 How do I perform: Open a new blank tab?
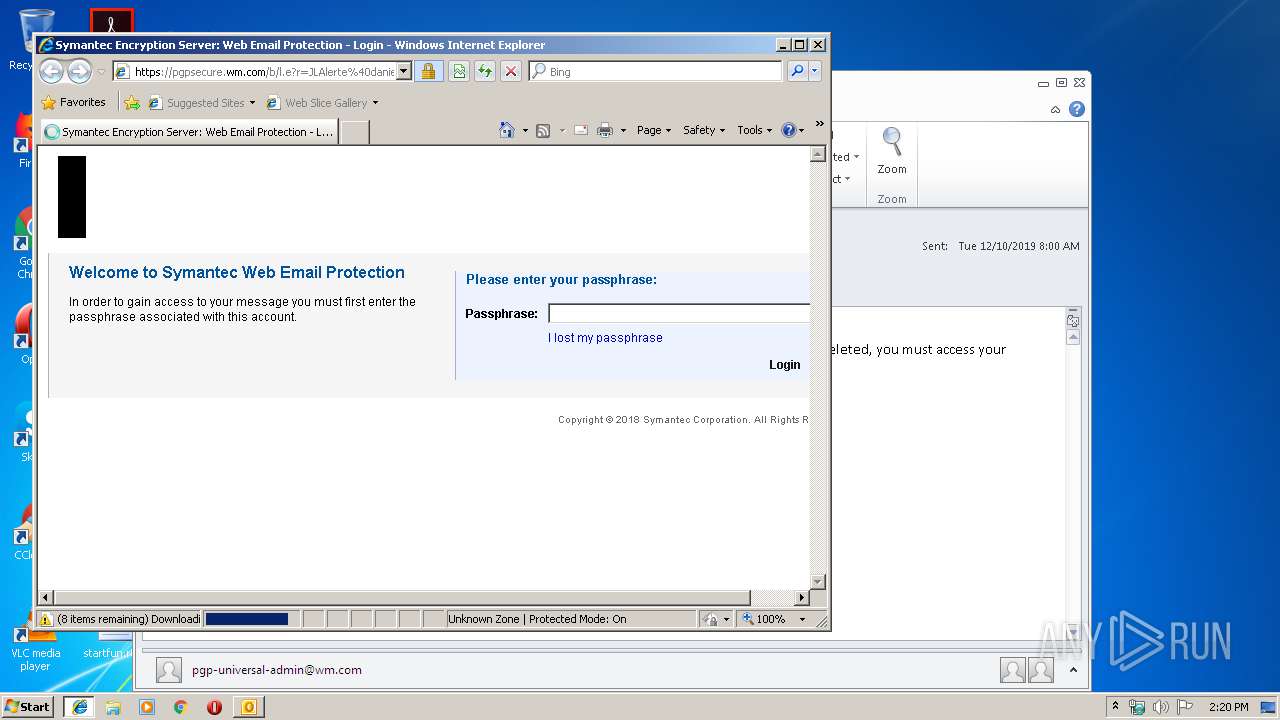click(355, 132)
